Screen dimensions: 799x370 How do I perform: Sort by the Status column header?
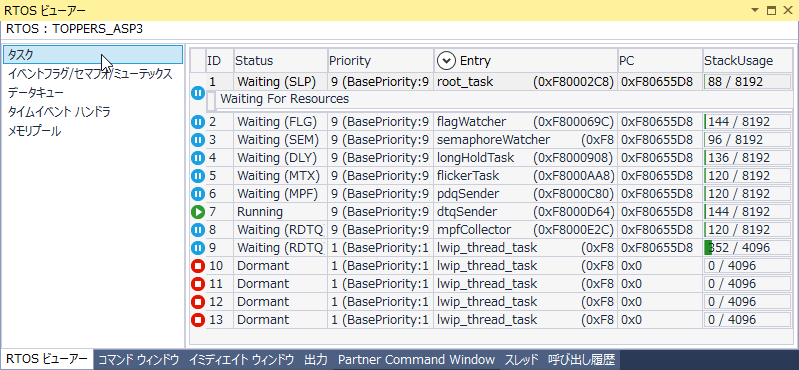(x=280, y=61)
